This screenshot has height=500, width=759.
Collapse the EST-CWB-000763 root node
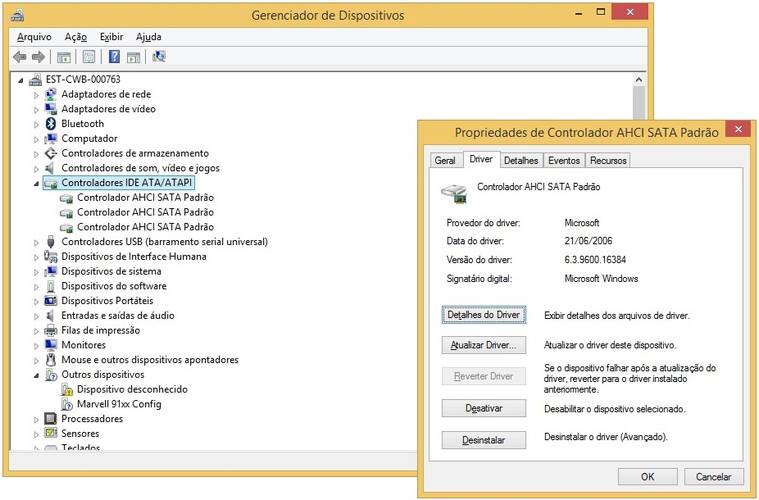coord(21,80)
